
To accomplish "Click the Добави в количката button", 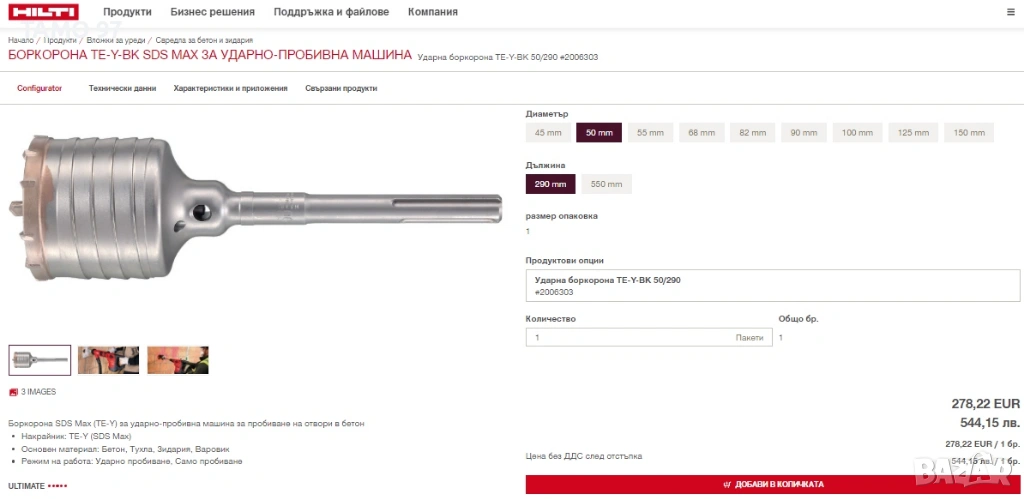I will (773, 484).
